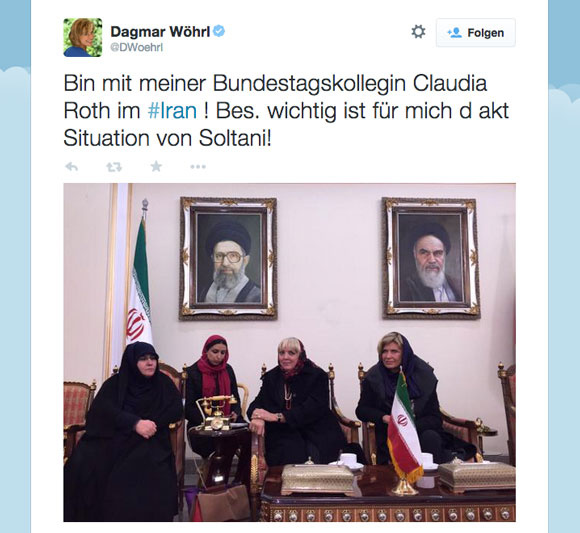
Task: Enlarge the attached photo of four seated women
Action: coord(290,352)
